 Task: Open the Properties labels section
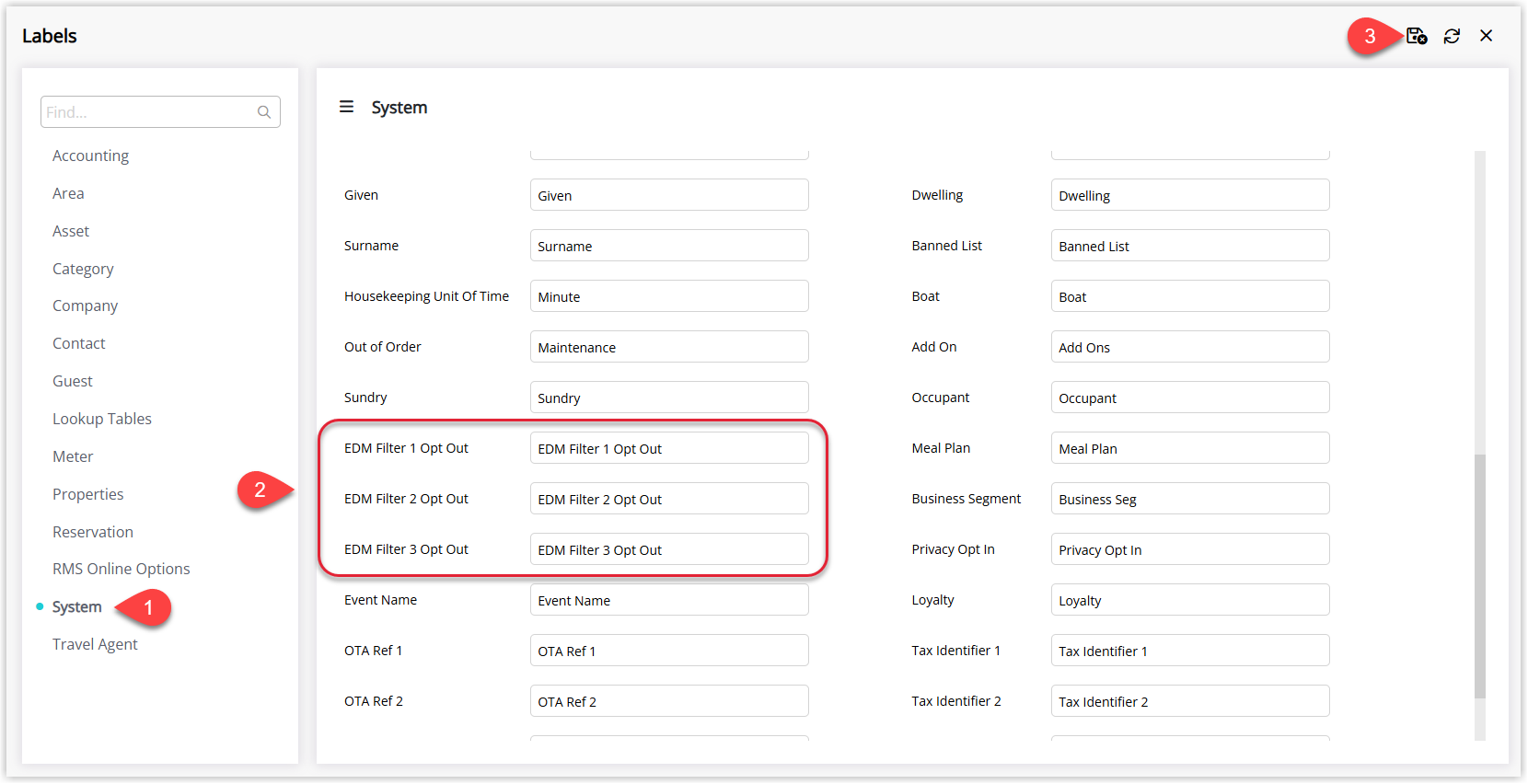87,494
